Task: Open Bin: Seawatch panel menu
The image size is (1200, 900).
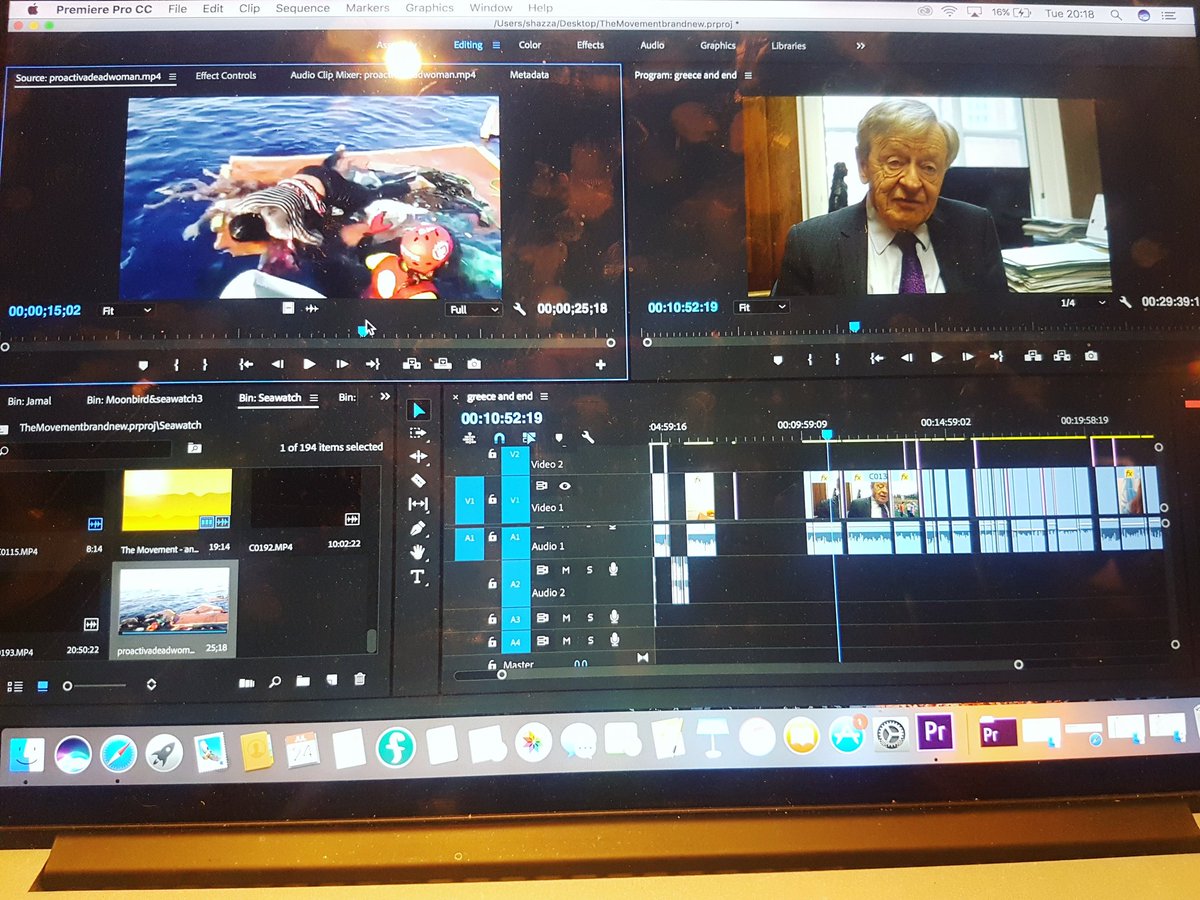Action: pos(313,398)
